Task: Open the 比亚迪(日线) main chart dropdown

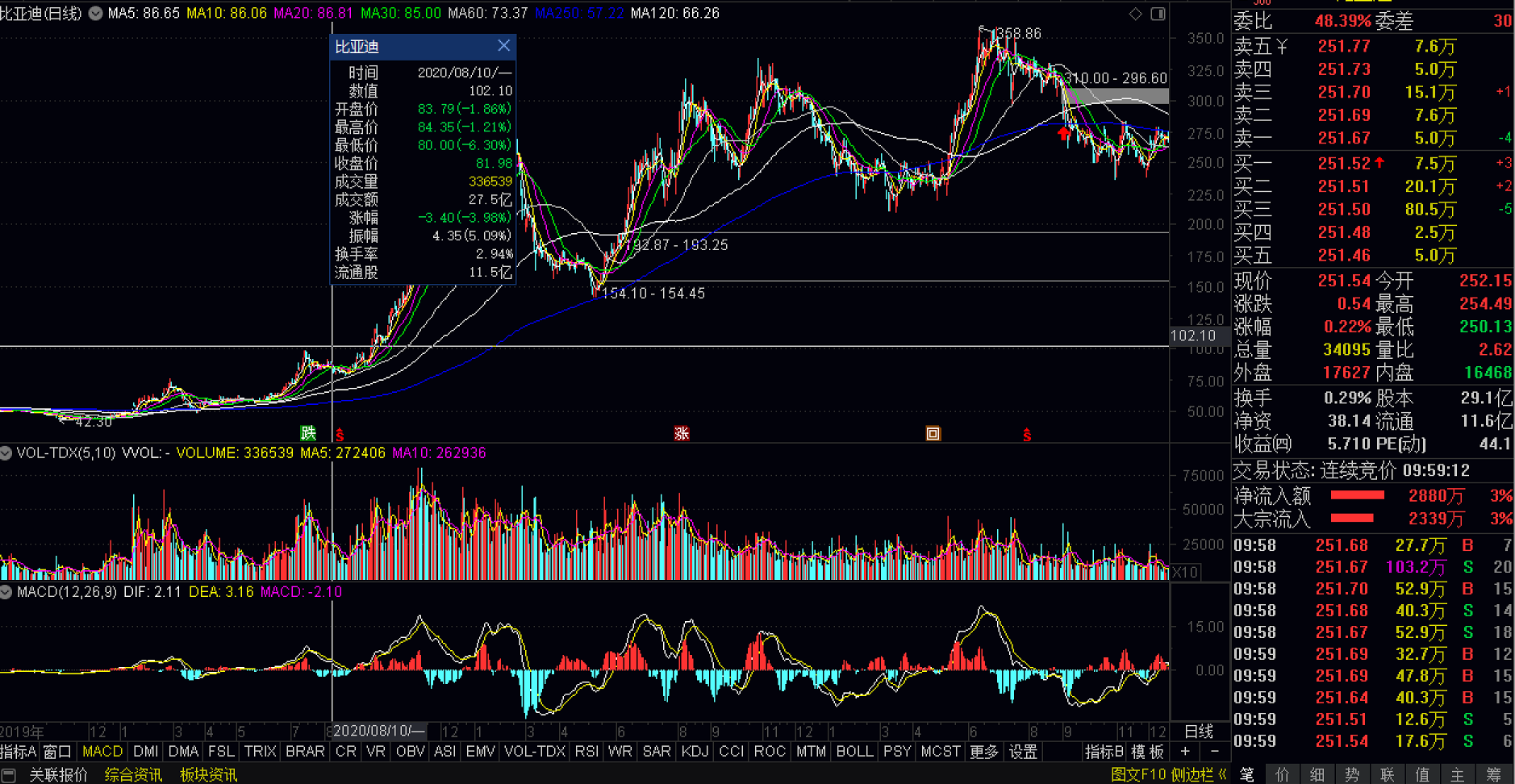Action: 95,14
